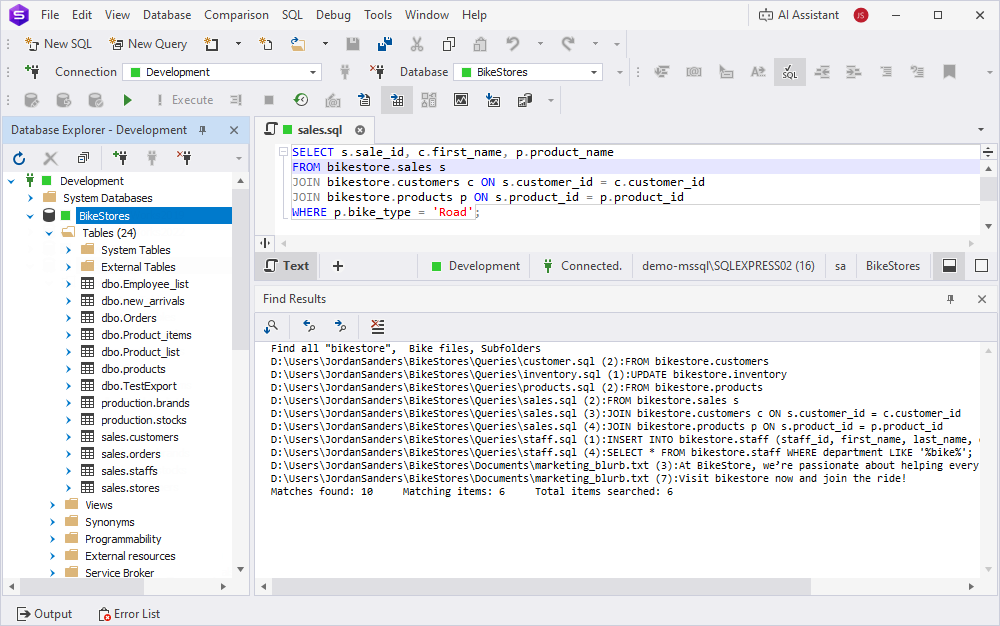Open the Database selector showing BikeStores
Screen dimensions: 1000x626
527,72
